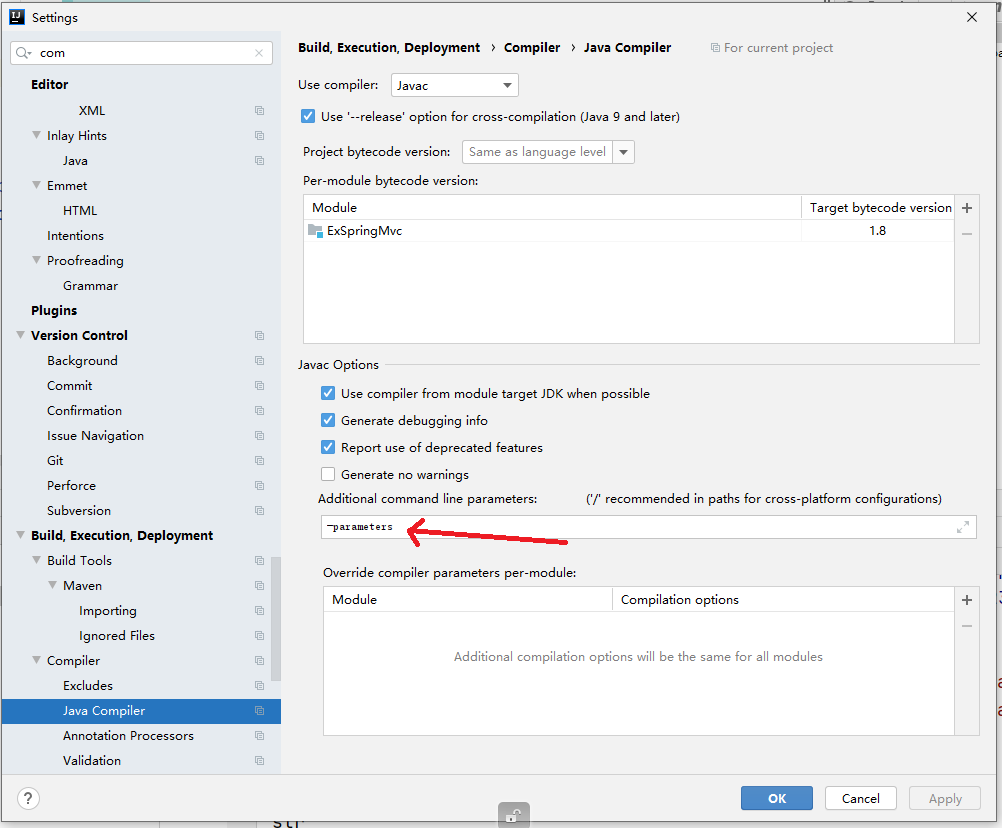
Task: Collapse Build, Execution, Deployment section
Action: tap(20, 535)
